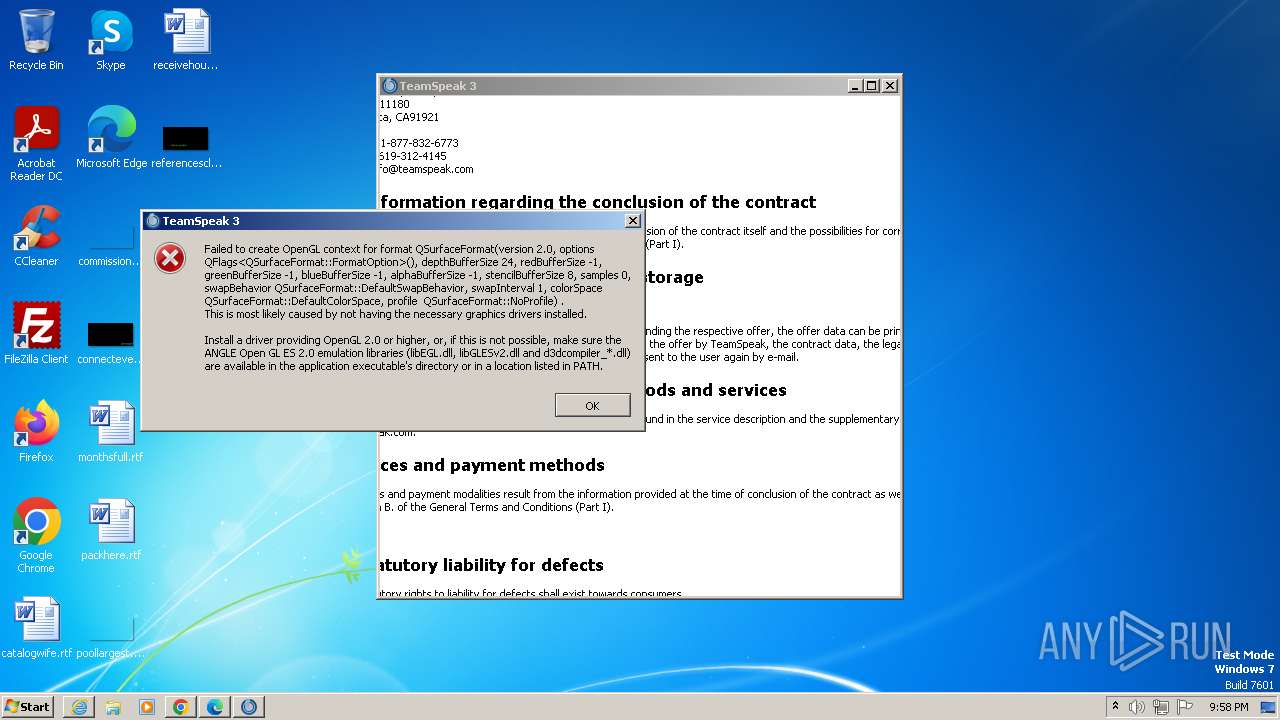
Task: Click OK in the TeamSpeak 3 error dialog
Action: [592, 405]
